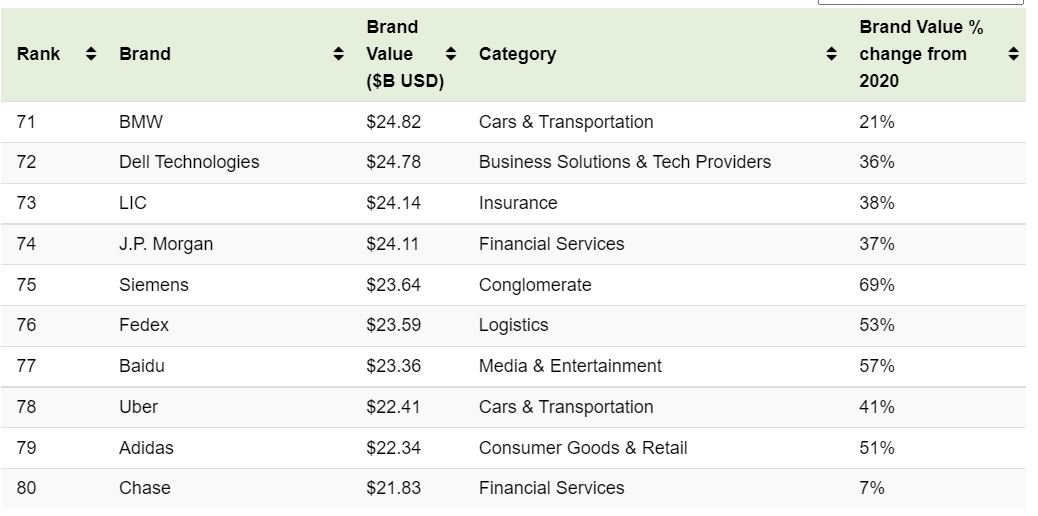The width and height of the screenshot is (1038, 516).
Task: Select the Adidas row entry
Action: coord(146,448)
